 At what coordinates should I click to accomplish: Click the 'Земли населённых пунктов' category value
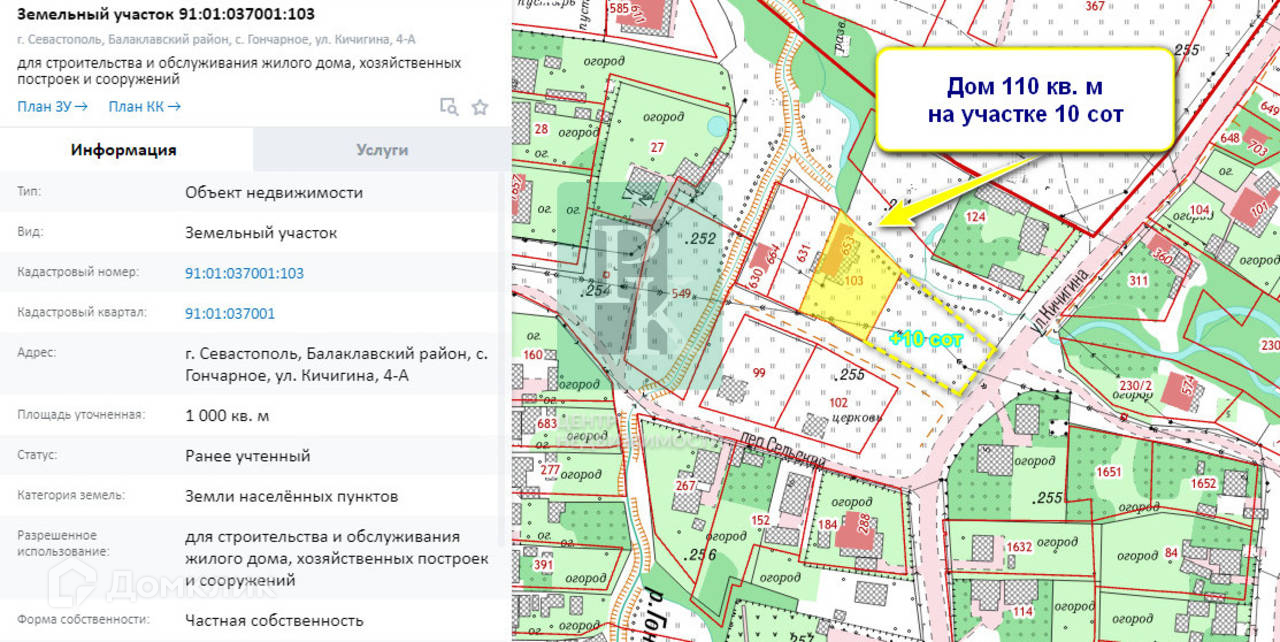tap(292, 496)
